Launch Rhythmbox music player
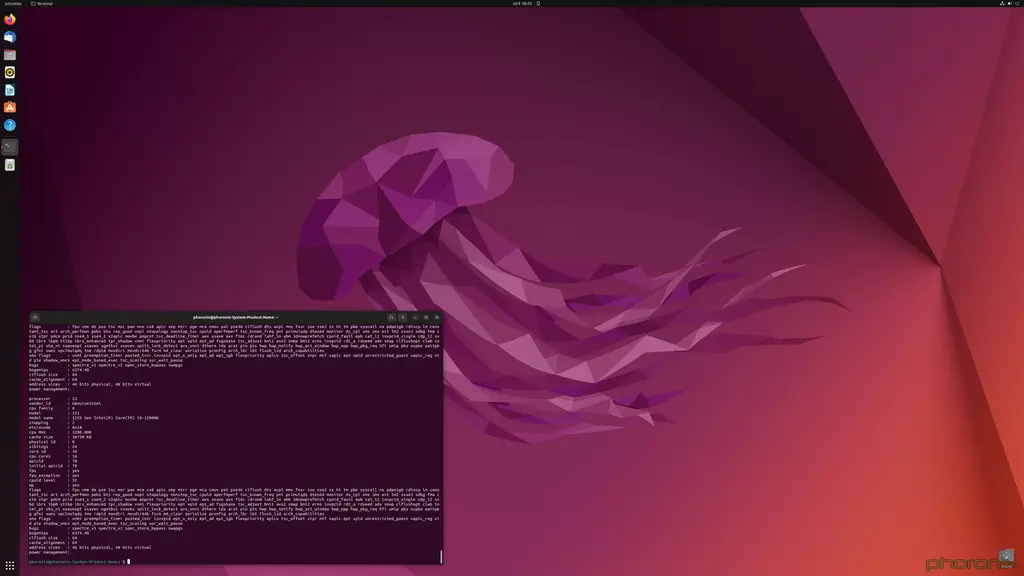The image size is (1024, 576). (10, 72)
